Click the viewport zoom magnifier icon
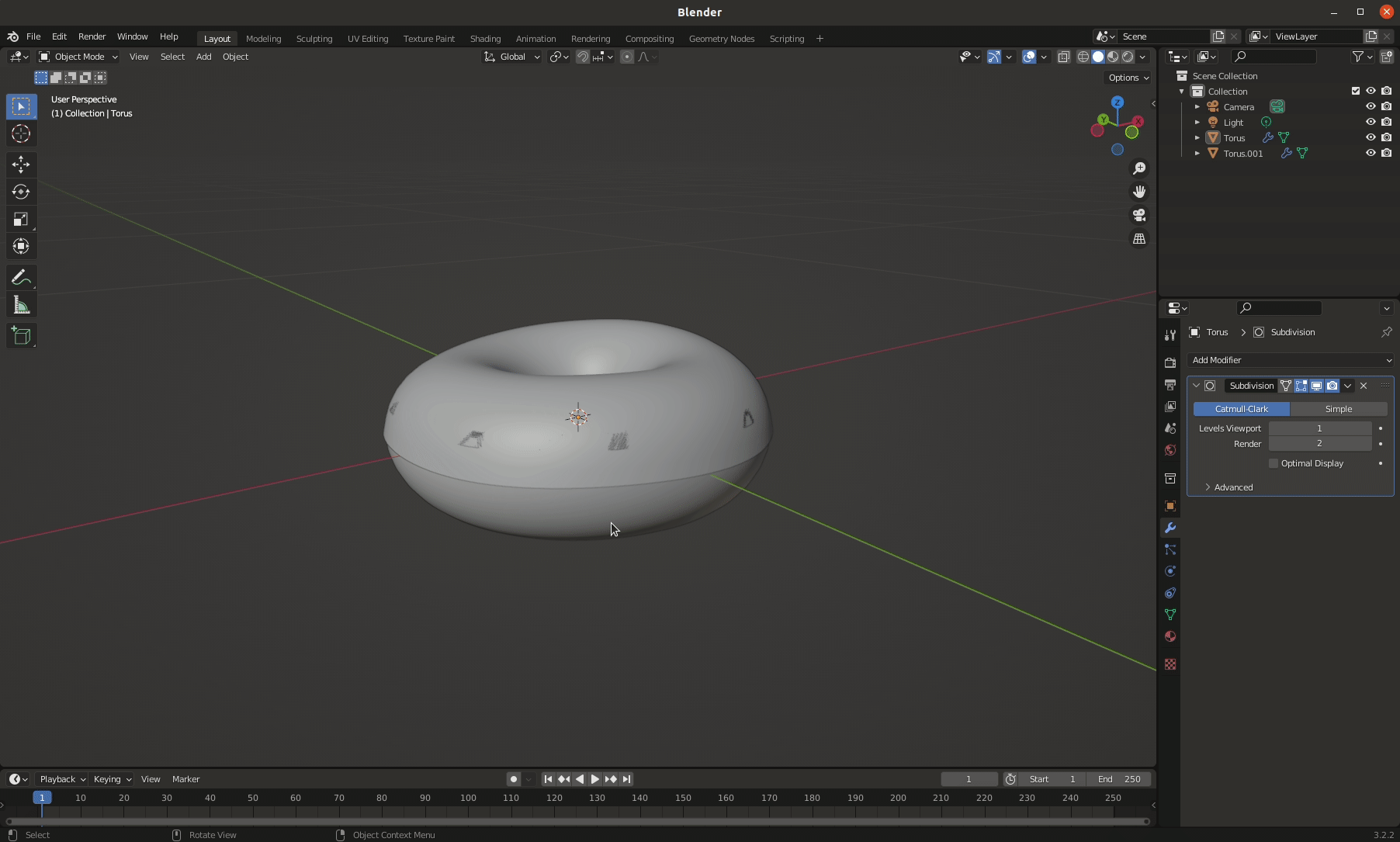1400x842 pixels. (1139, 168)
